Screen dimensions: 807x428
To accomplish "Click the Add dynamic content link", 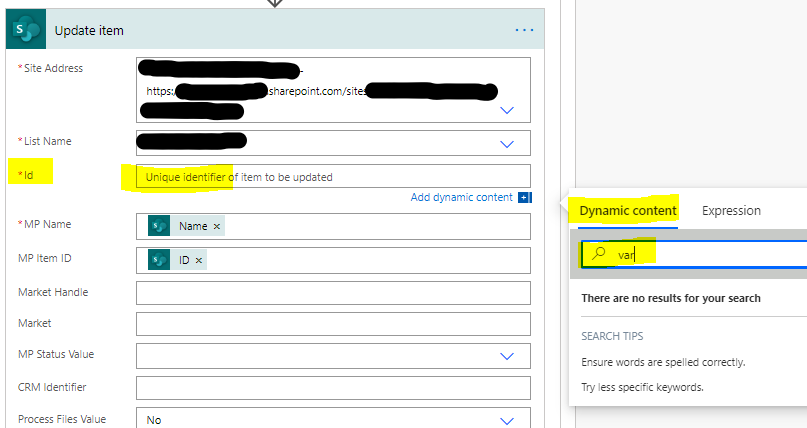I will (462, 198).
